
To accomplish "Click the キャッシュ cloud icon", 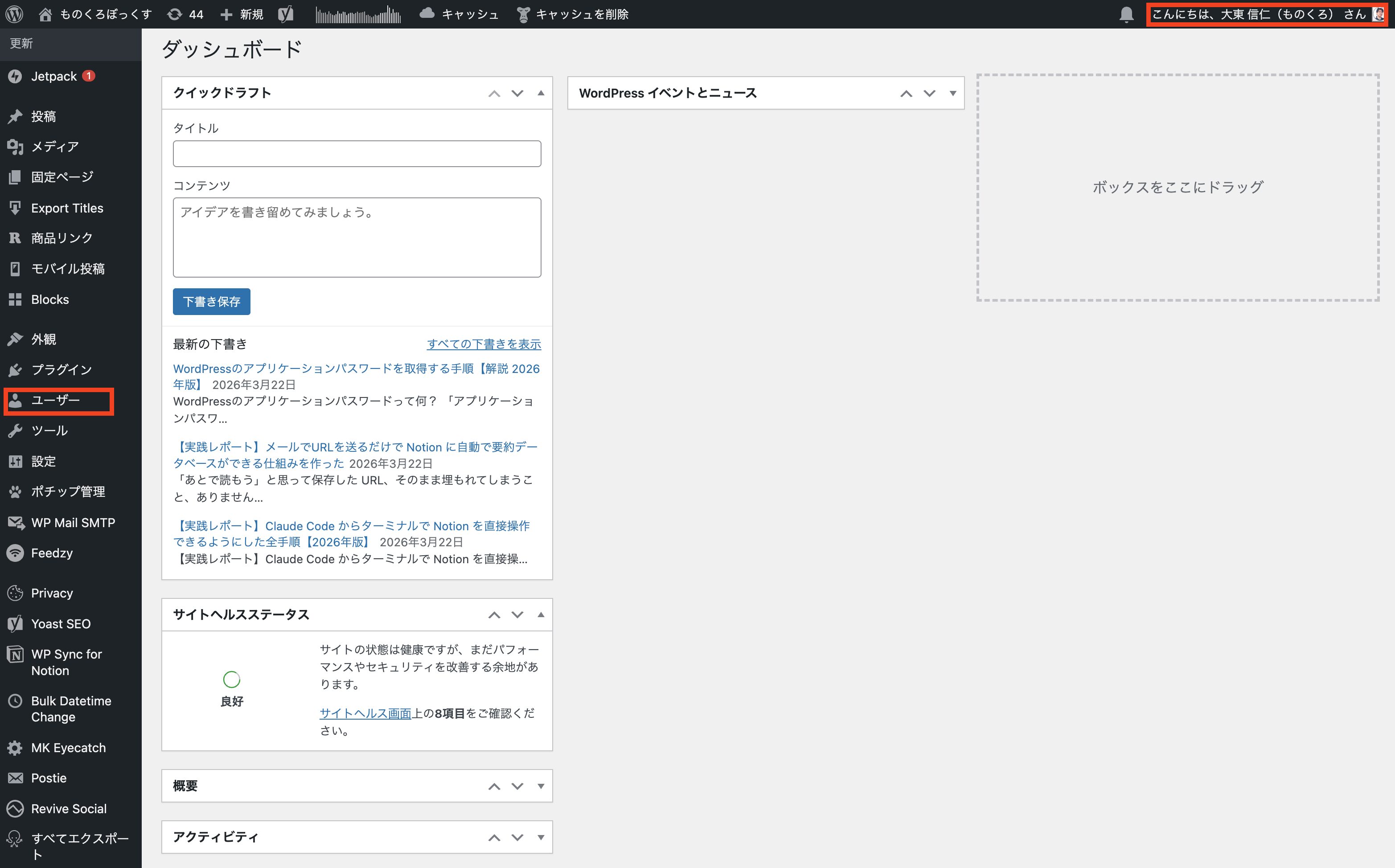I will [x=427, y=14].
